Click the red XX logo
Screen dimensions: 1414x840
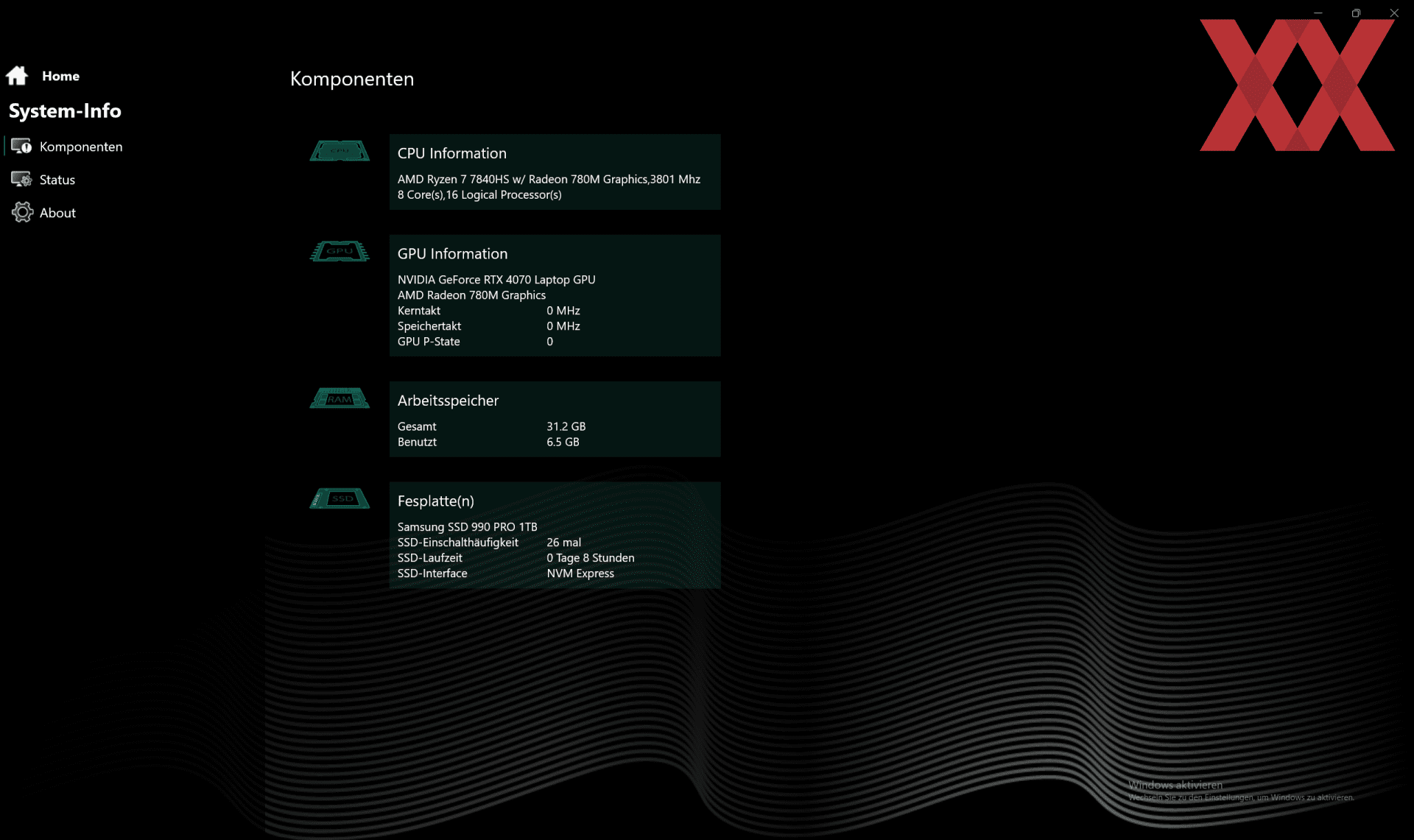(1297, 85)
